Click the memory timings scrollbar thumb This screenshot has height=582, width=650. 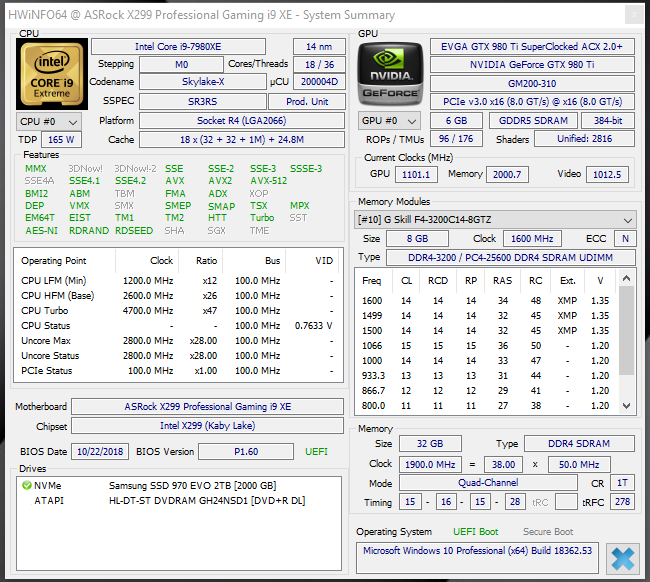click(x=626, y=330)
